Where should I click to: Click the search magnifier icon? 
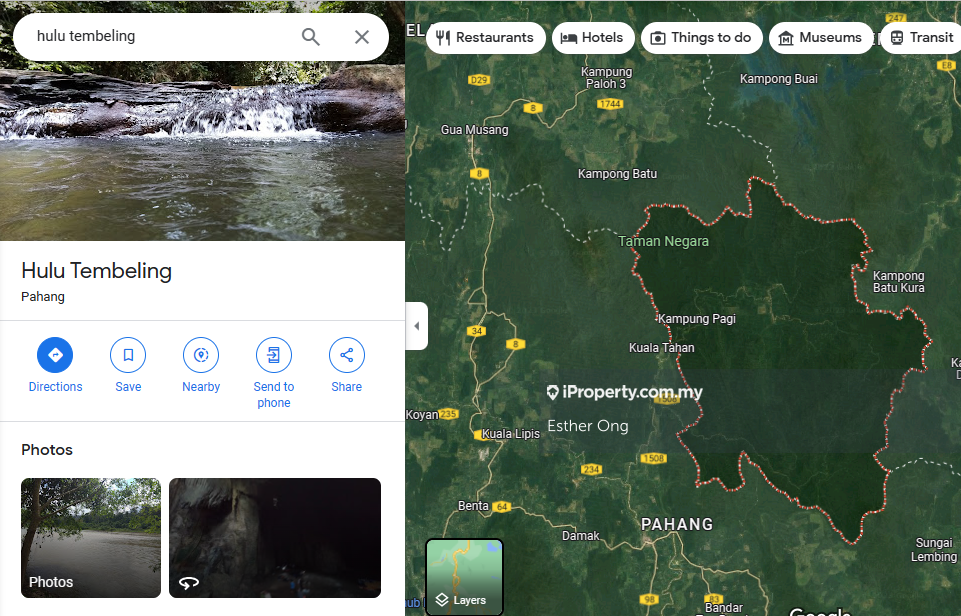311,37
